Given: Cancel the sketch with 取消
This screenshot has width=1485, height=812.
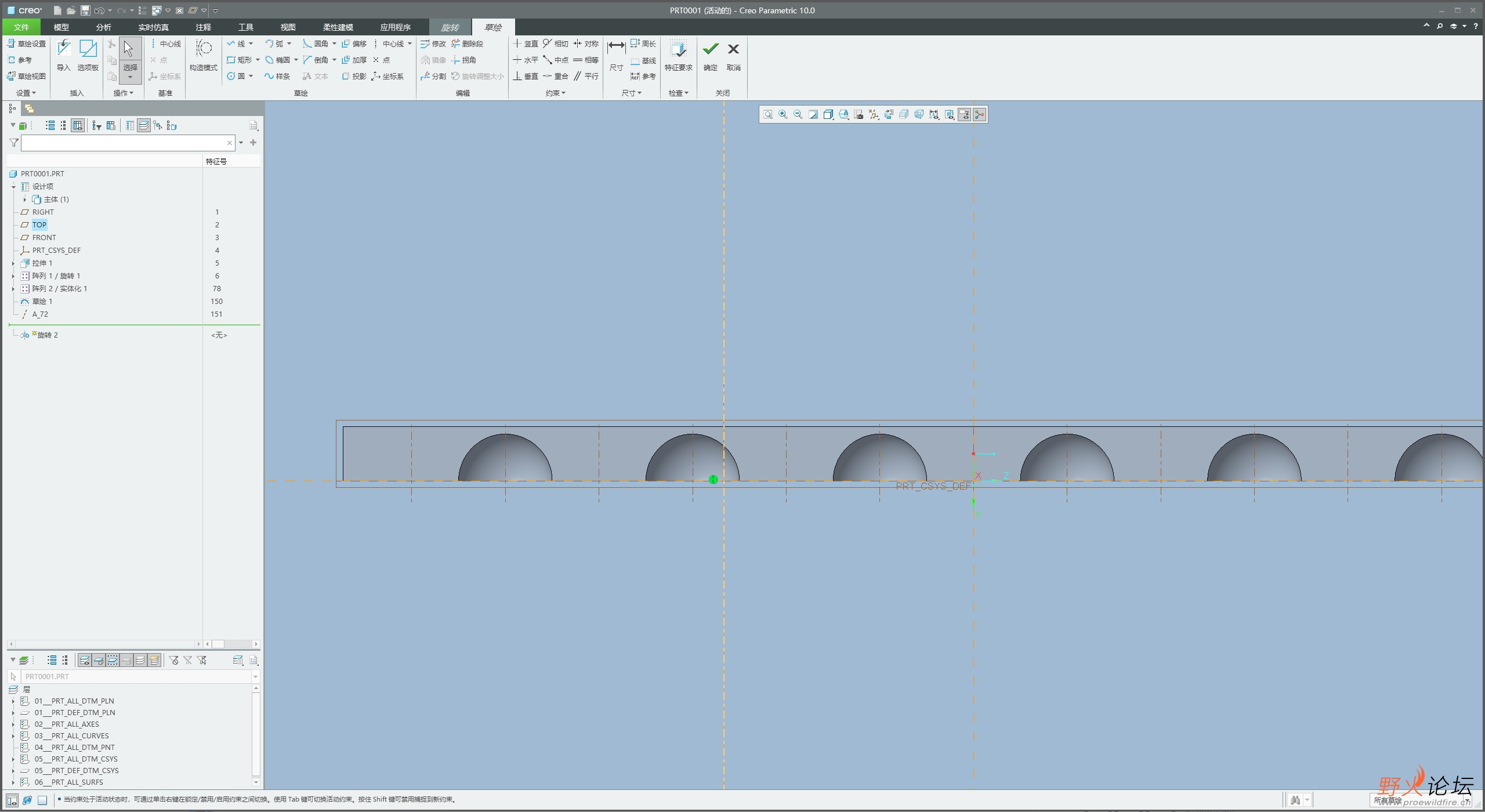Looking at the screenshot, I should [x=734, y=56].
